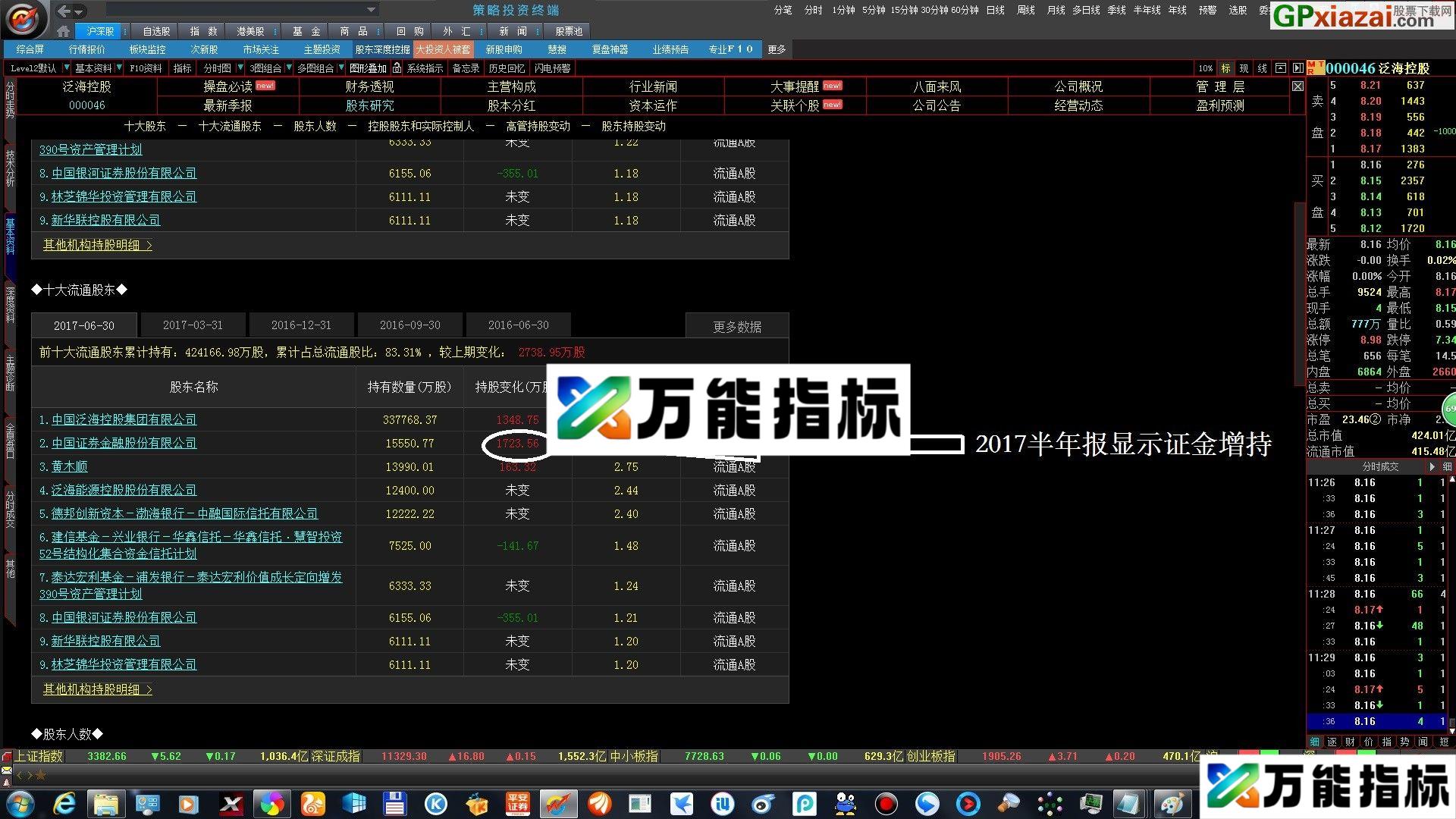Toggle the 现 display mode

(1244, 68)
